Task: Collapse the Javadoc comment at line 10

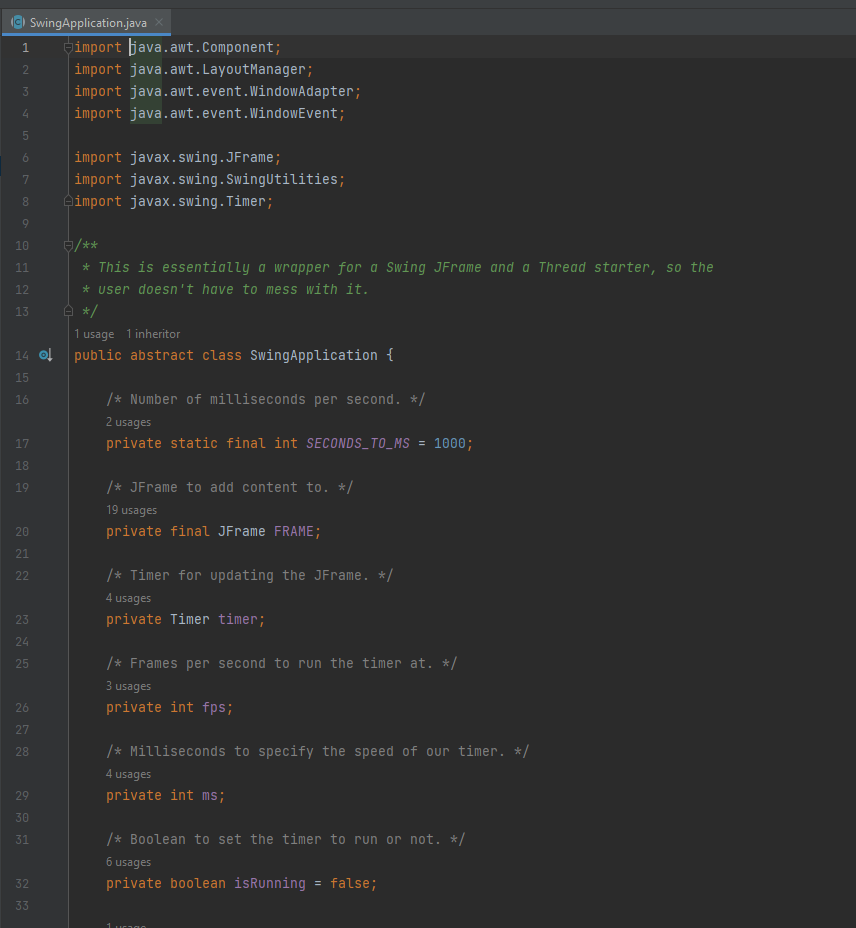Action: click(68, 246)
